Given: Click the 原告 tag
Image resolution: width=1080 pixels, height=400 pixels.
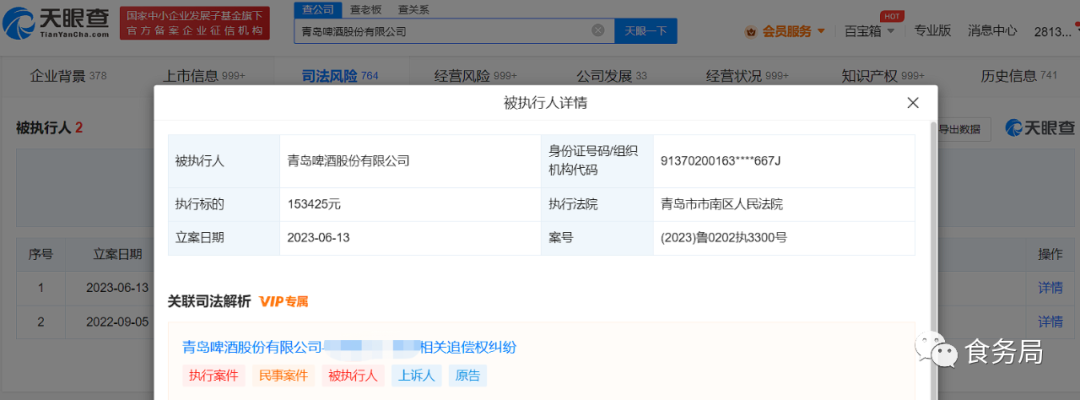Looking at the screenshot, I should point(468,375).
